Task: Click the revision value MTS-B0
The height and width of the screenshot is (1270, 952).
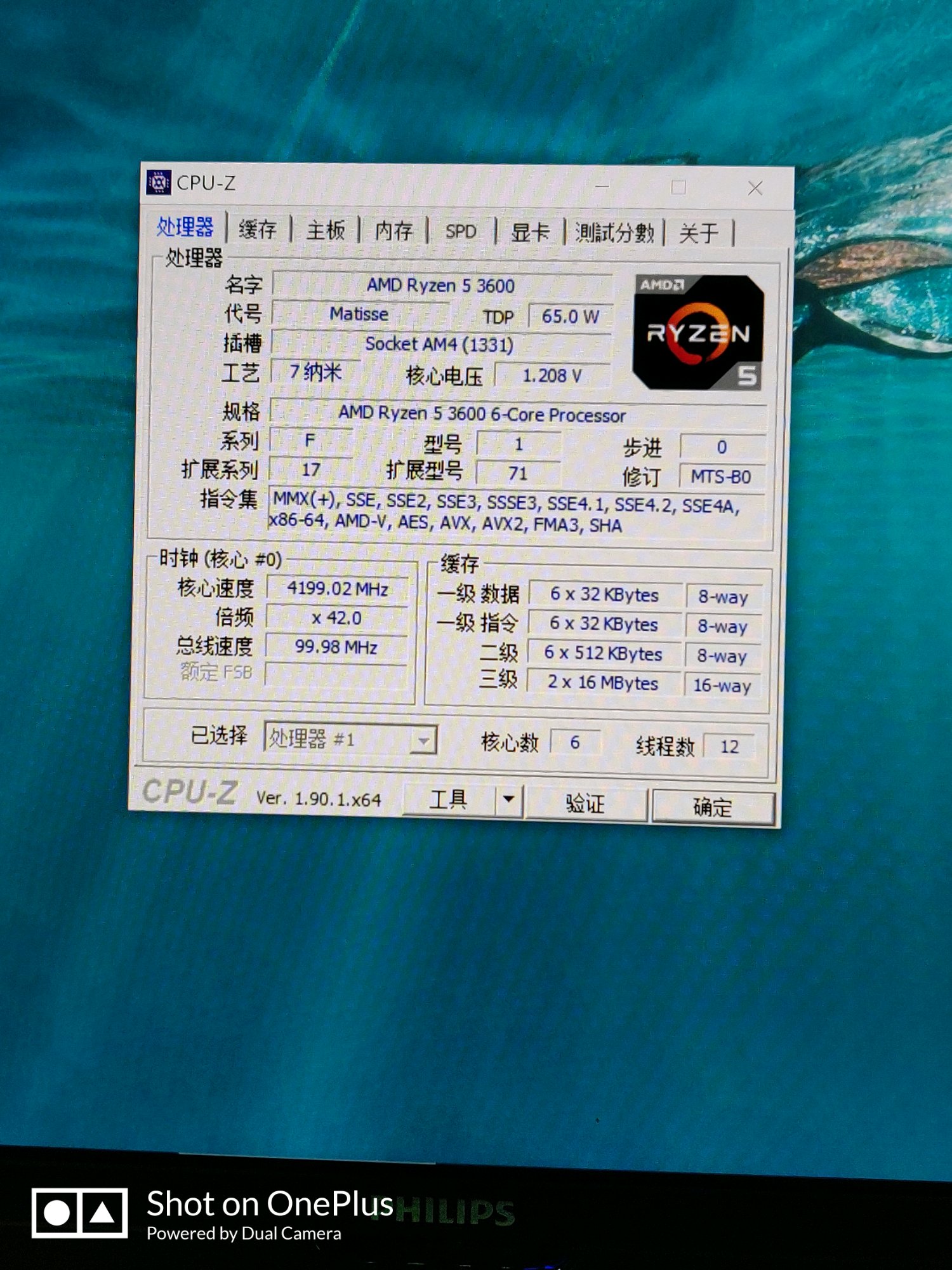Action: tap(722, 476)
